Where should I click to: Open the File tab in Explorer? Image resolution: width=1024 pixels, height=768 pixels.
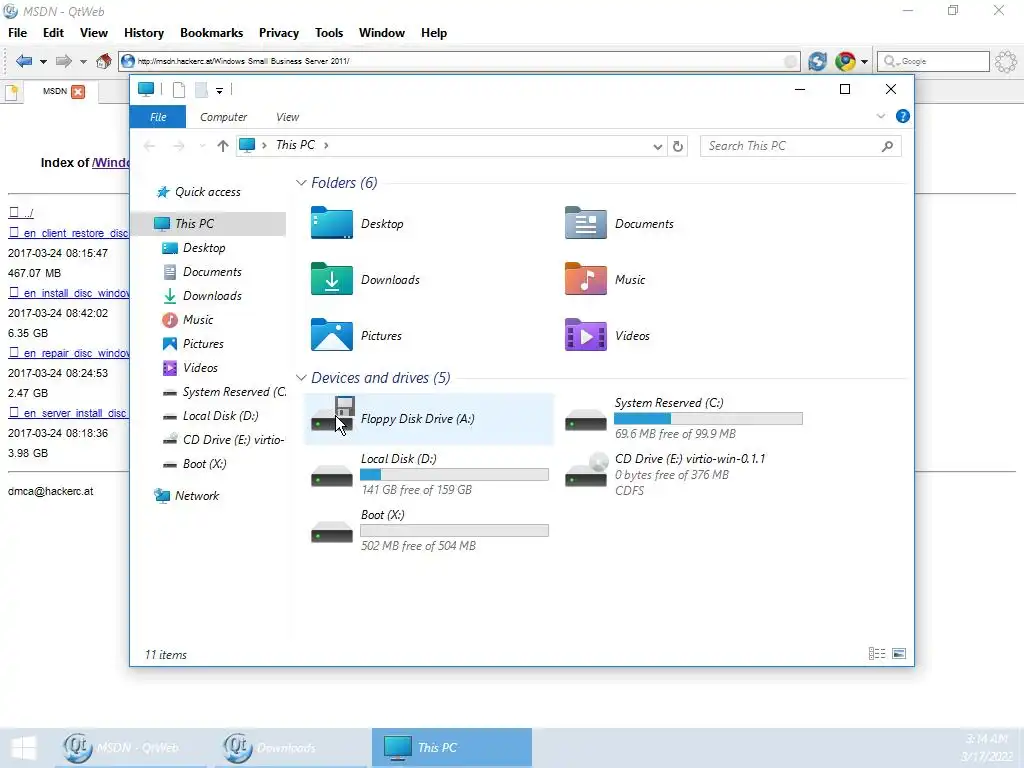pyautogui.click(x=158, y=117)
